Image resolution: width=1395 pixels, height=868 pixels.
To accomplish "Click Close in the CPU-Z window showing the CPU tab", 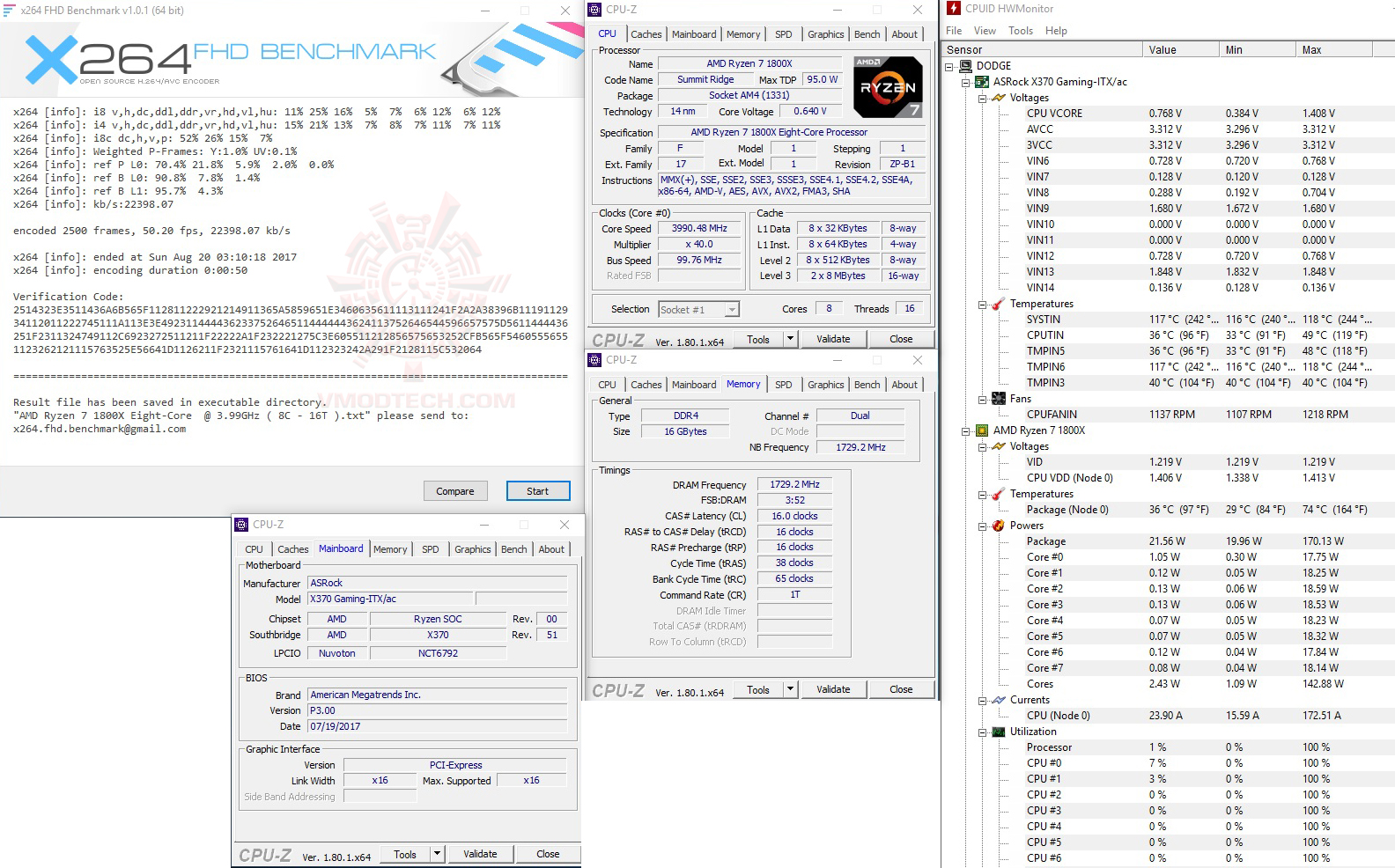I will 901,339.
